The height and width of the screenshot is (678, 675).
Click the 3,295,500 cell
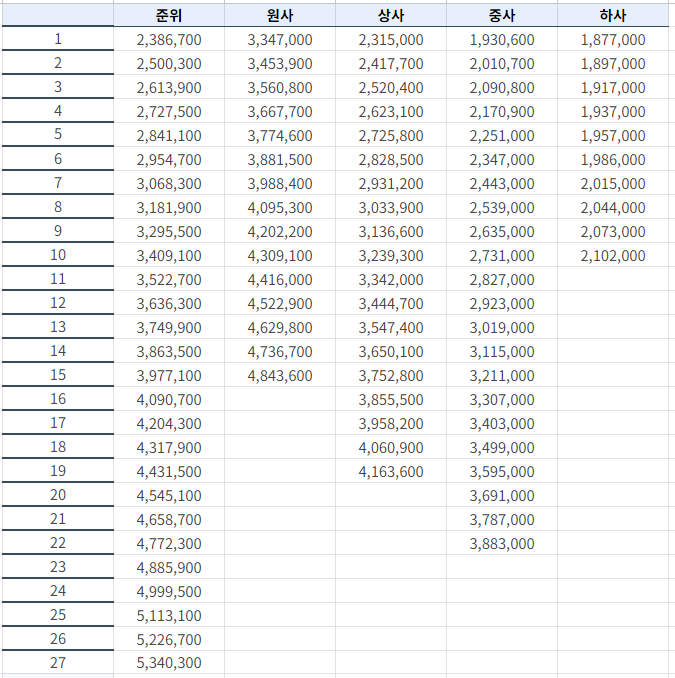pos(169,232)
